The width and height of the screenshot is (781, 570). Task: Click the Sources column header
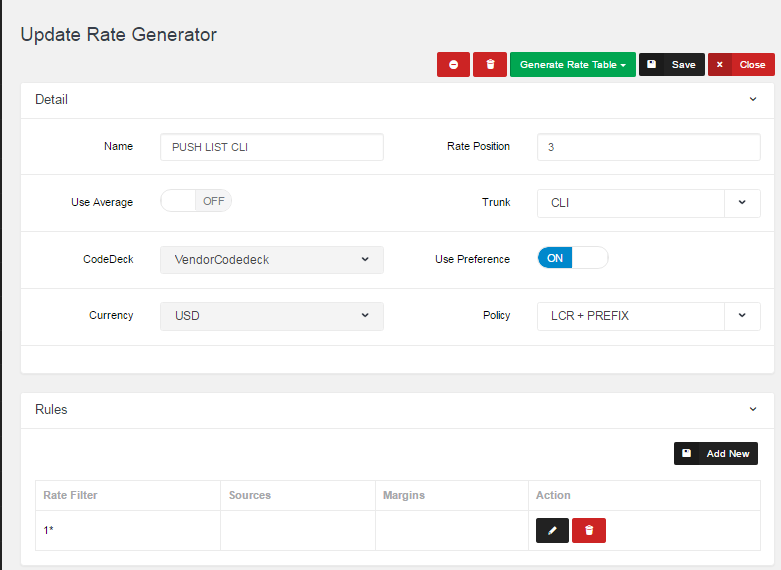[x=250, y=495]
